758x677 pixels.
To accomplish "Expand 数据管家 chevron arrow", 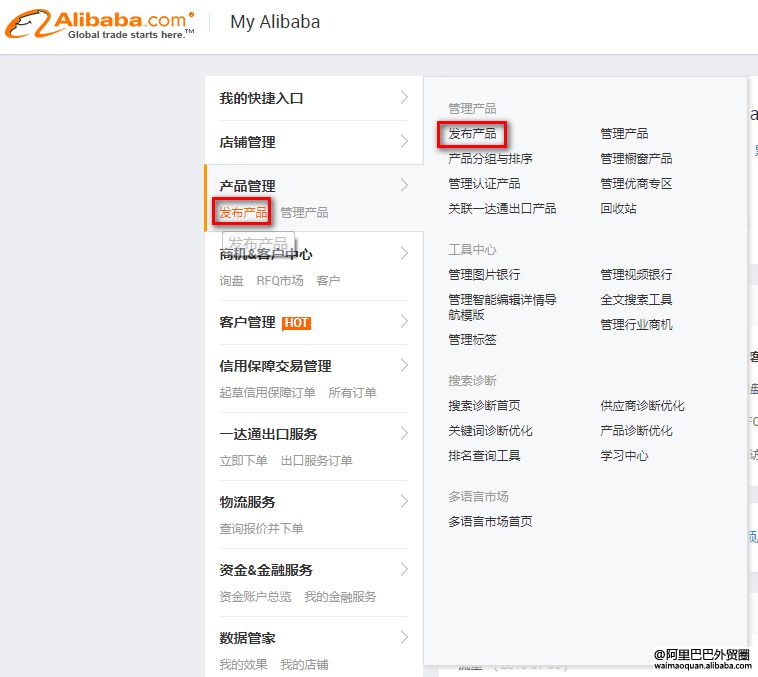I will (404, 637).
